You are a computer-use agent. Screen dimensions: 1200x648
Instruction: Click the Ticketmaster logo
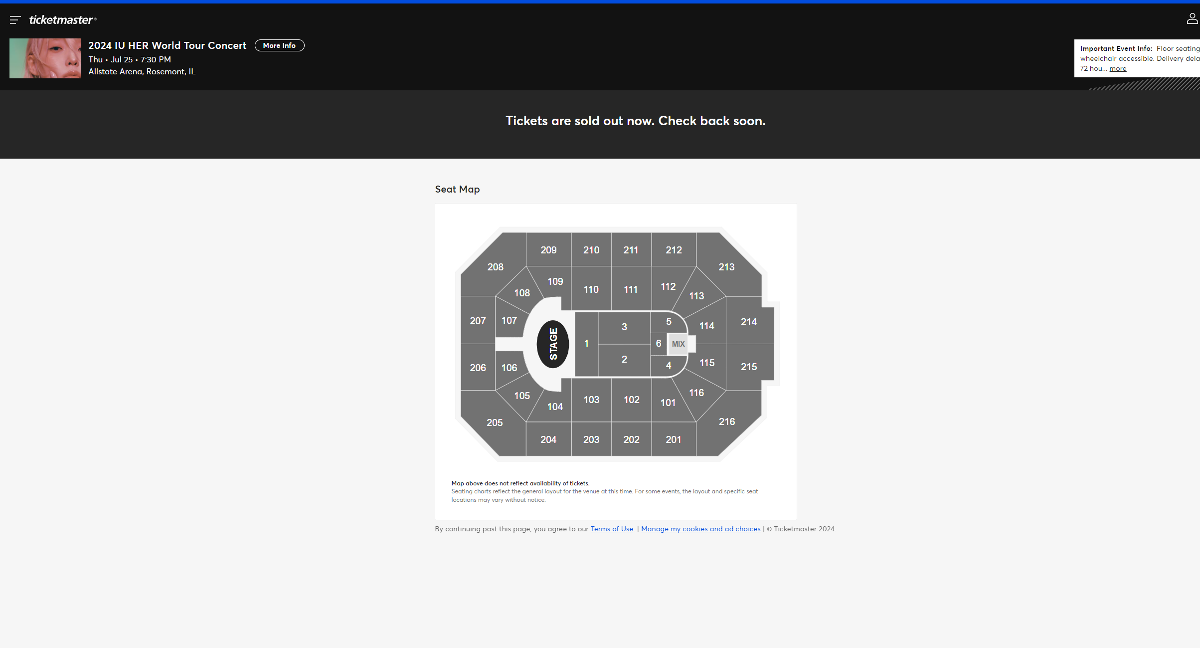click(62, 20)
